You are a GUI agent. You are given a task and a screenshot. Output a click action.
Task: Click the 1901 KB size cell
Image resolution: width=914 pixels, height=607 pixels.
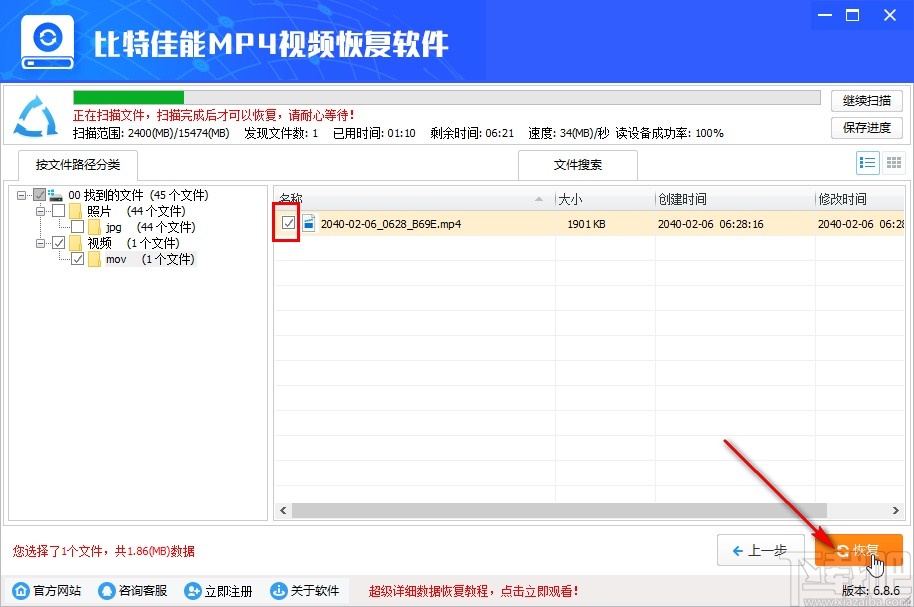pyautogui.click(x=586, y=224)
